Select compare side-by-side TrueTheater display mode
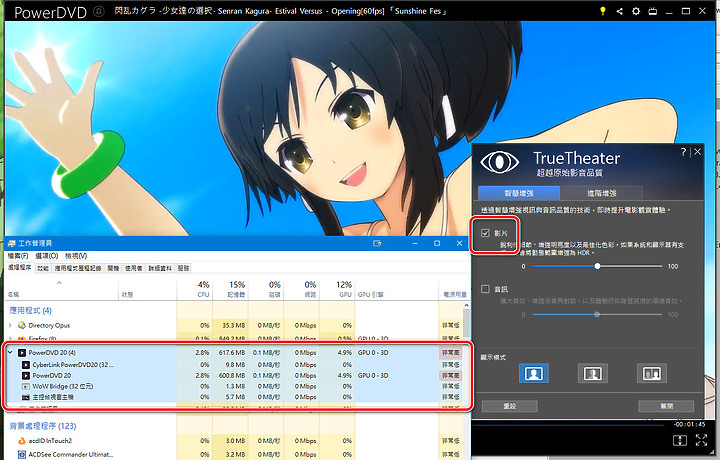Screen dimensions: 720x460 652,373
